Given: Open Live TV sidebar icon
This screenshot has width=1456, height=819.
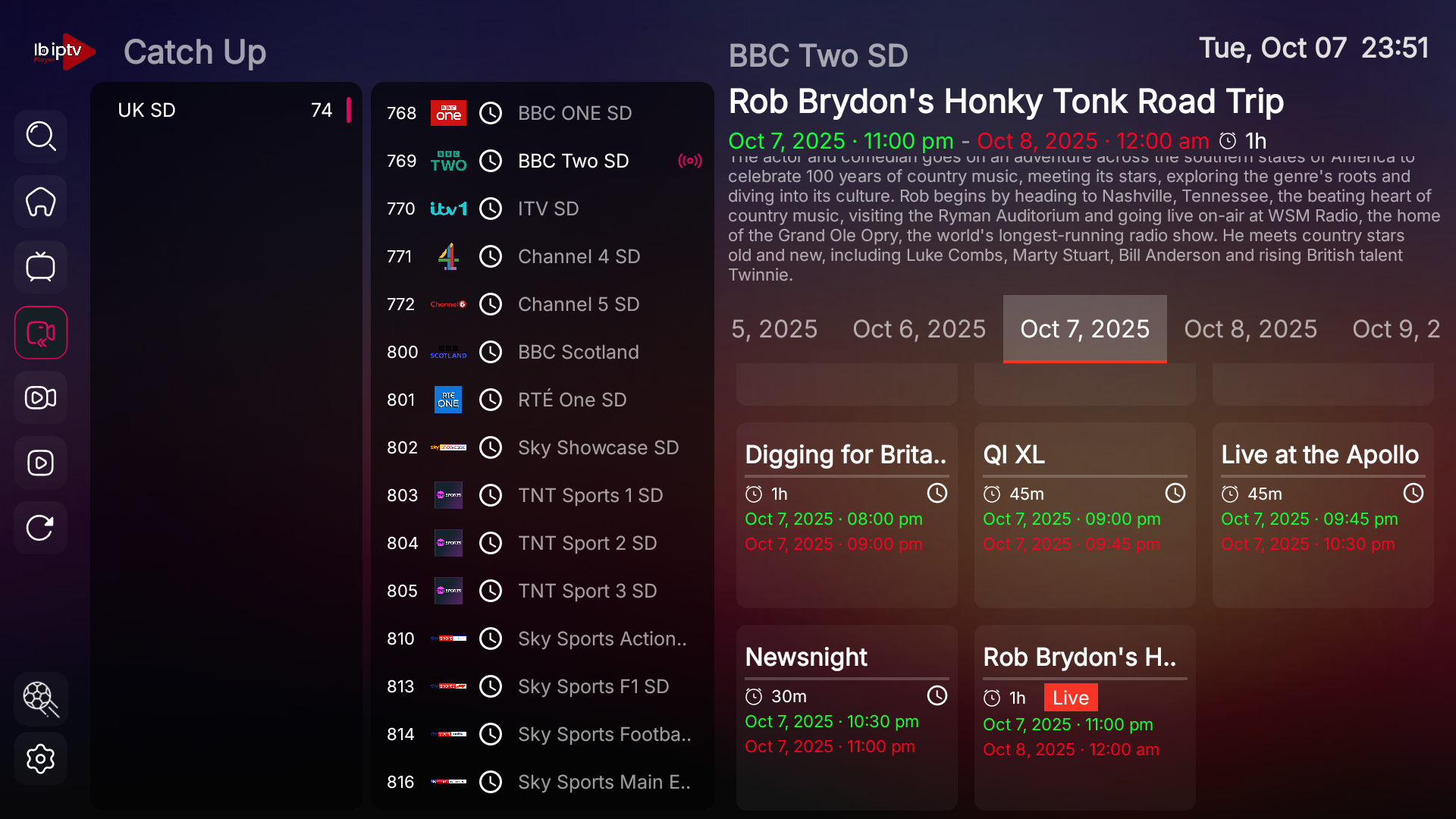Looking at the screenshot, I should click(41, 267).
